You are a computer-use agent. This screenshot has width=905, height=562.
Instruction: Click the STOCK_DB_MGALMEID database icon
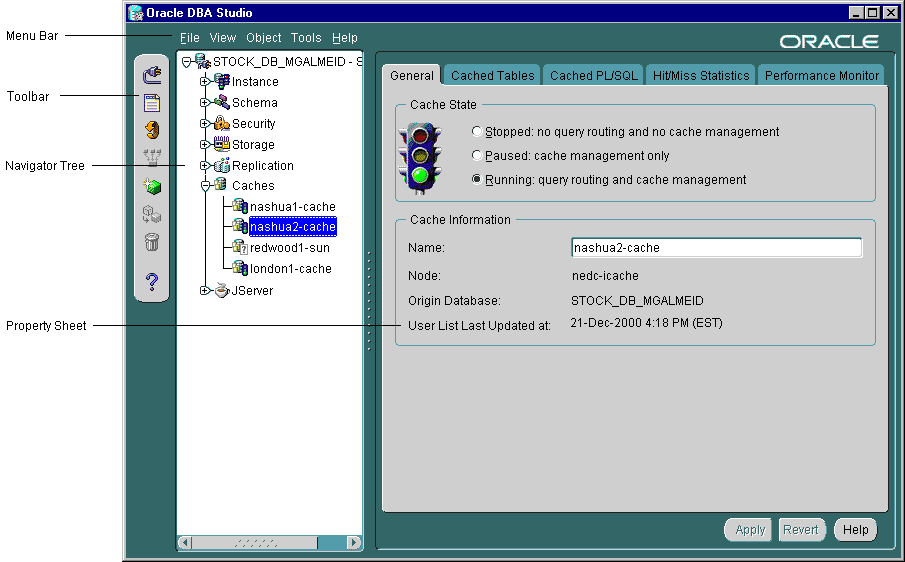click(x=203, y=61)
